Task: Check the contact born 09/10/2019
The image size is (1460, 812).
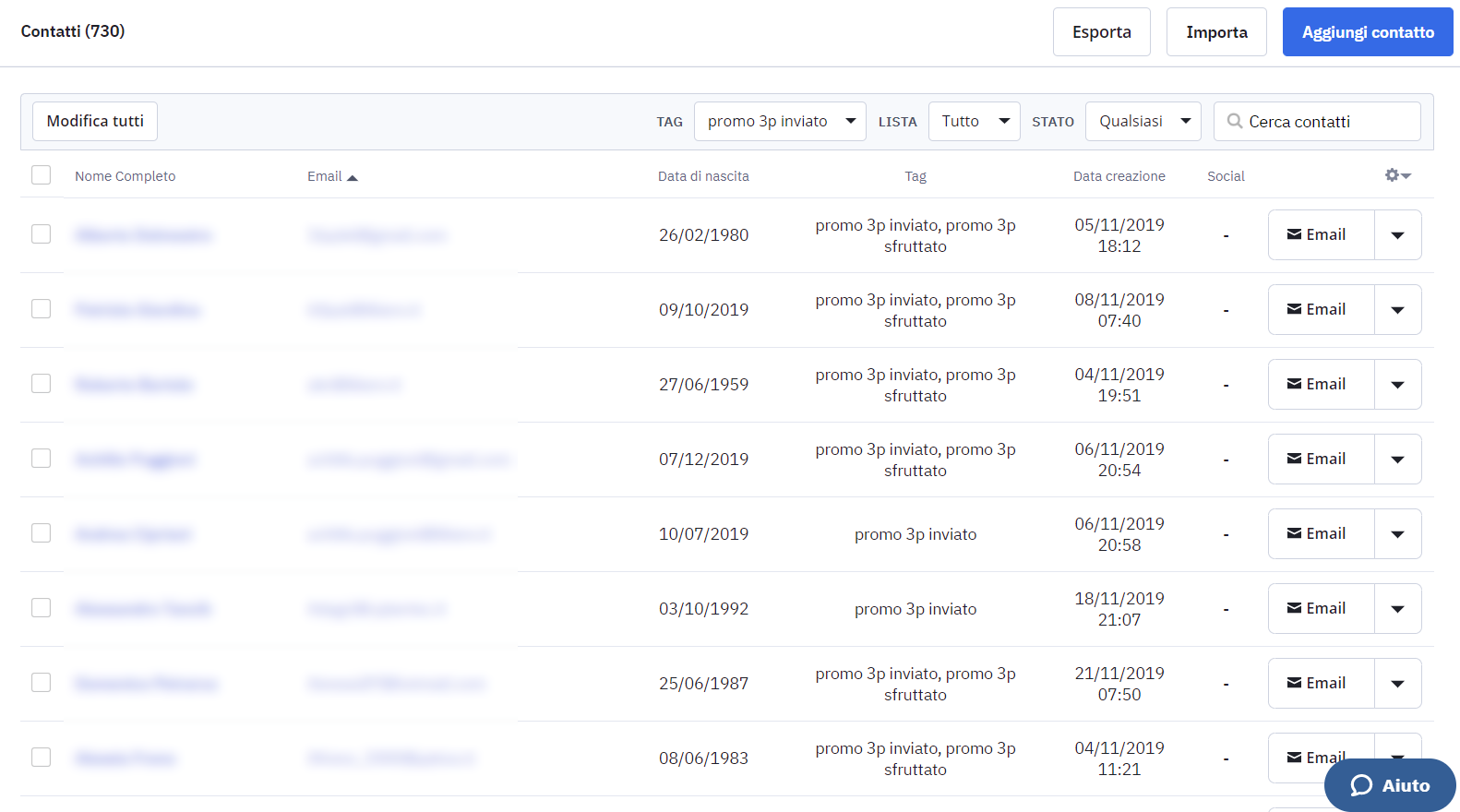Action: click(x=42, y=309)
